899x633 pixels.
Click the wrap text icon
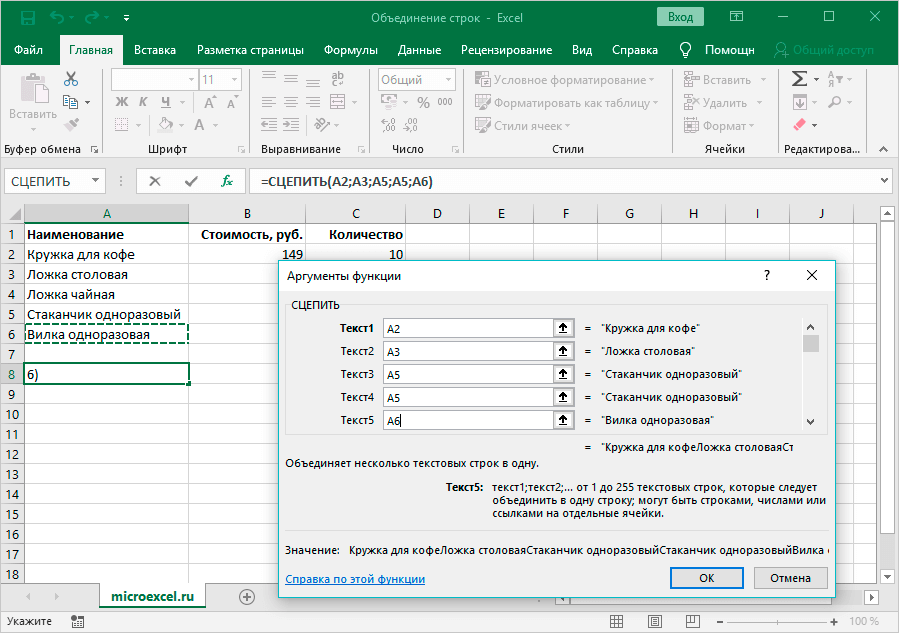[338, 79]
